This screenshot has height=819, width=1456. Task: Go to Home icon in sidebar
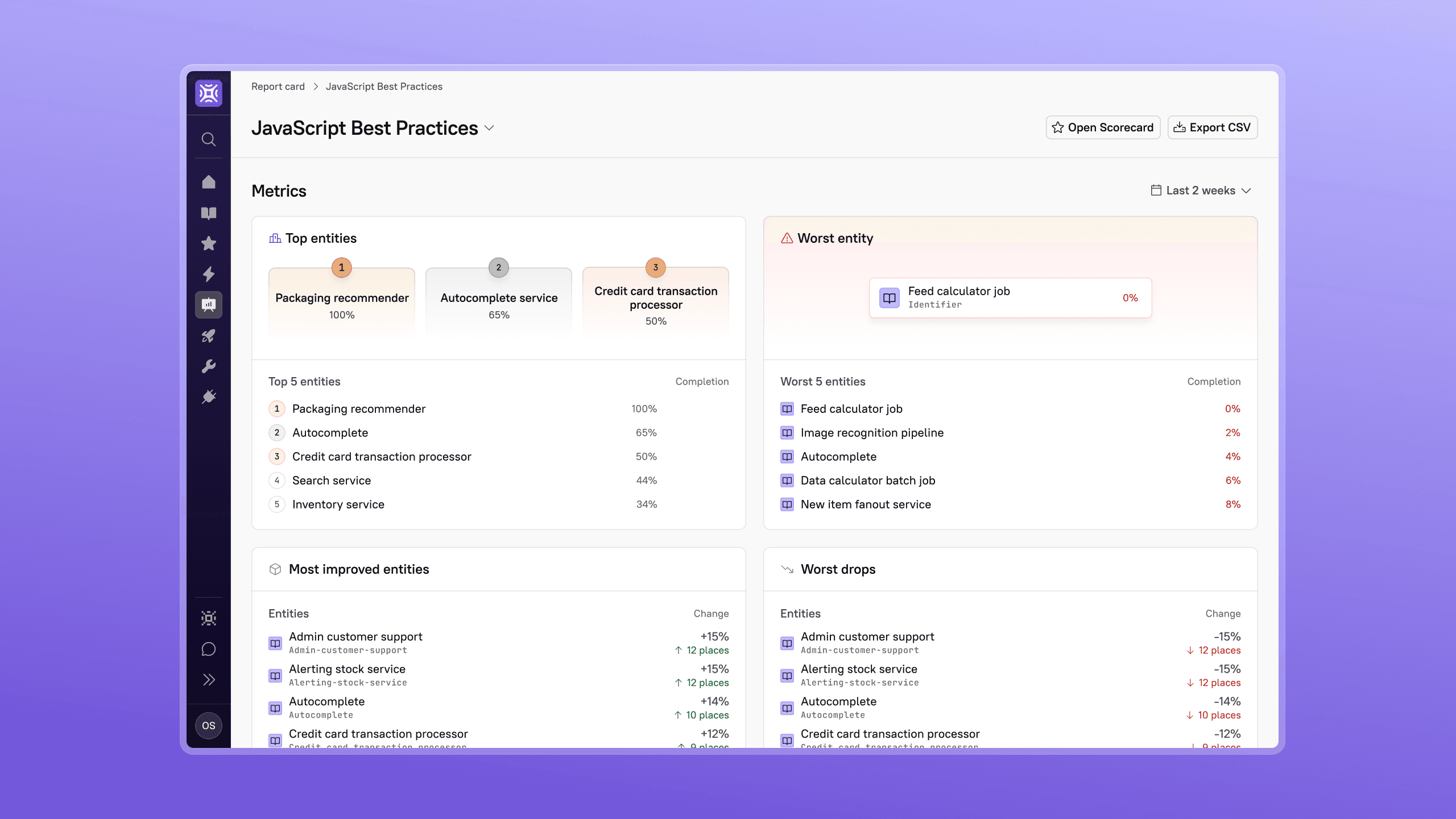209,182
